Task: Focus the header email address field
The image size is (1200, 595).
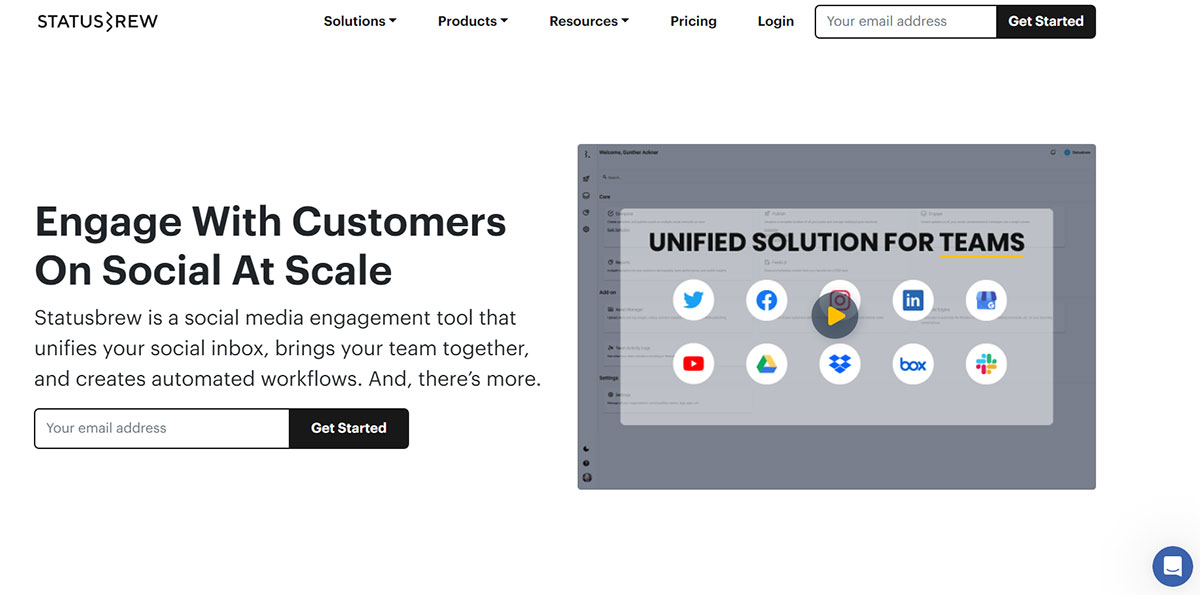Action: coord(906,21)
